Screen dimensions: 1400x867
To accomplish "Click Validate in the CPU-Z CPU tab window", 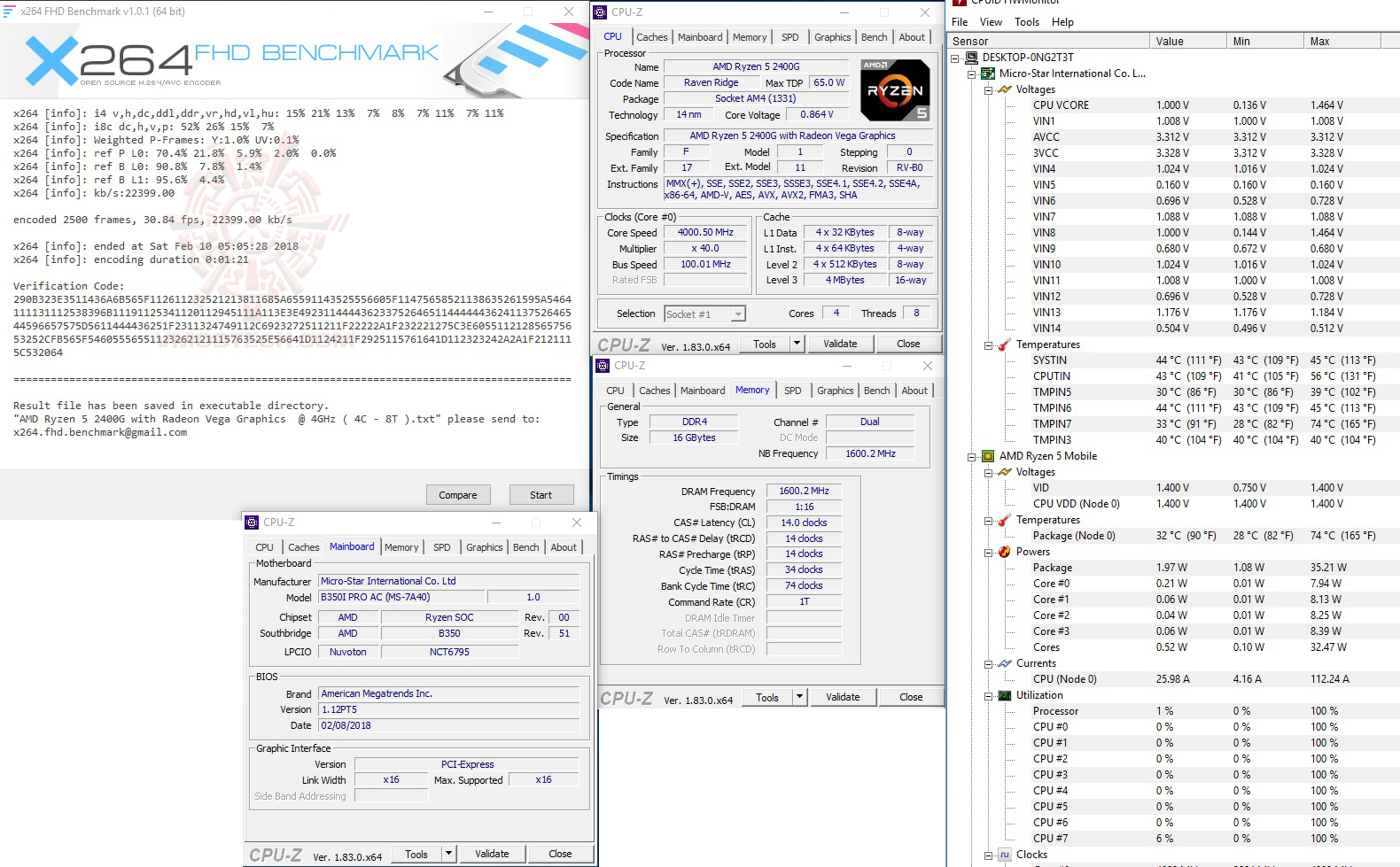I will point(840,344).
